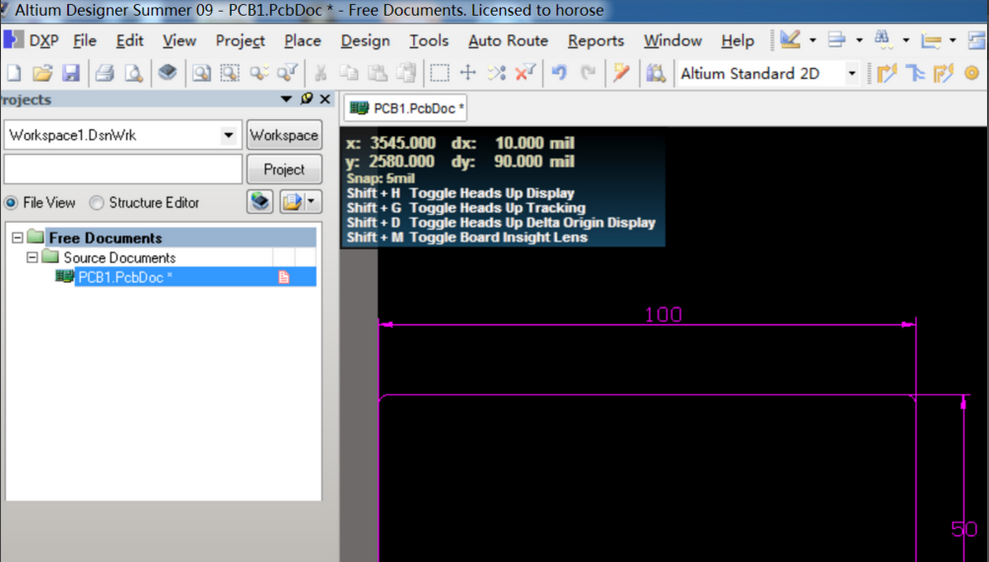The image size is (989, 562).
Task: Click the Project button
Action: [284, 169]
